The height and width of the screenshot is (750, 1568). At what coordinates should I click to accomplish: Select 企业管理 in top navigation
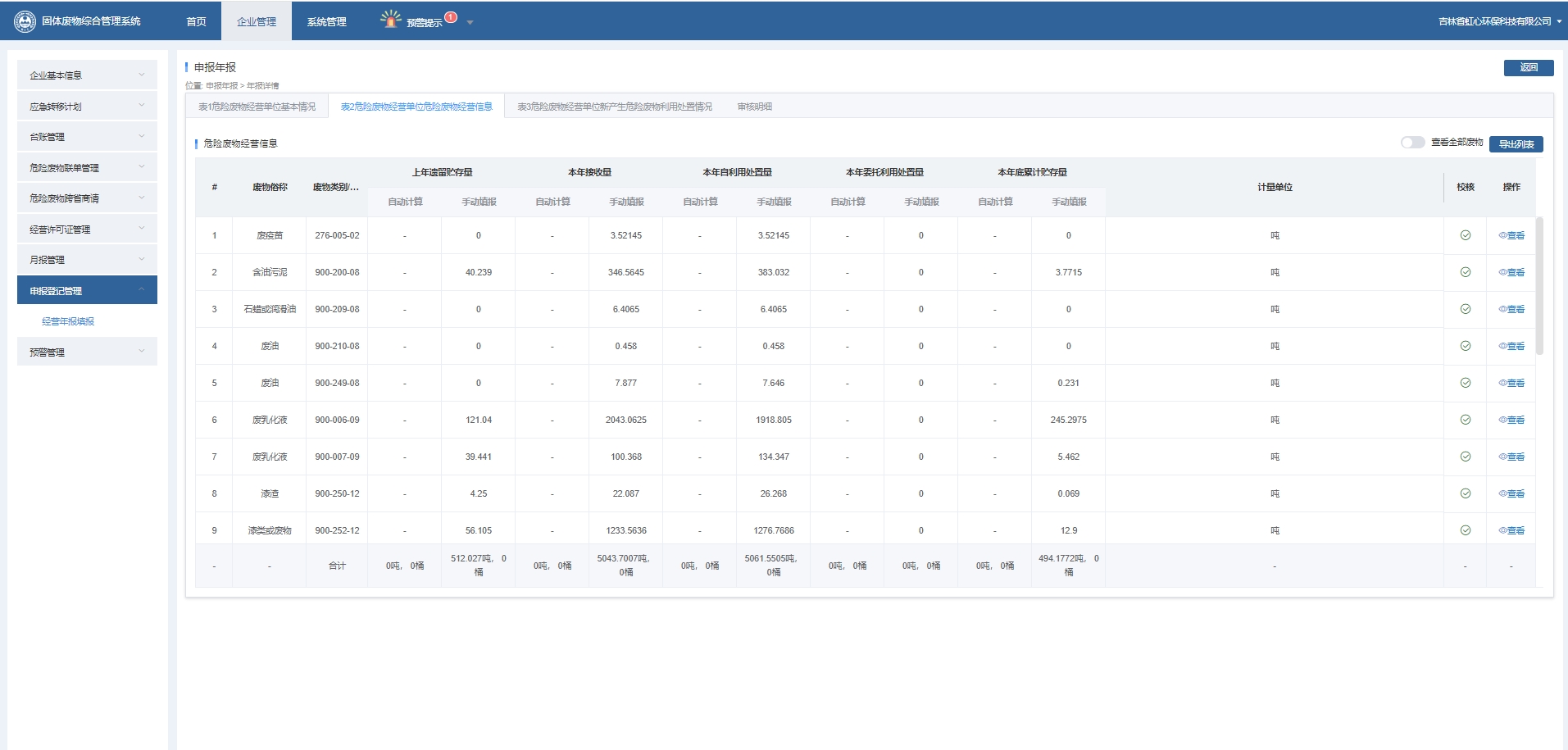click(x=257, y=21)
